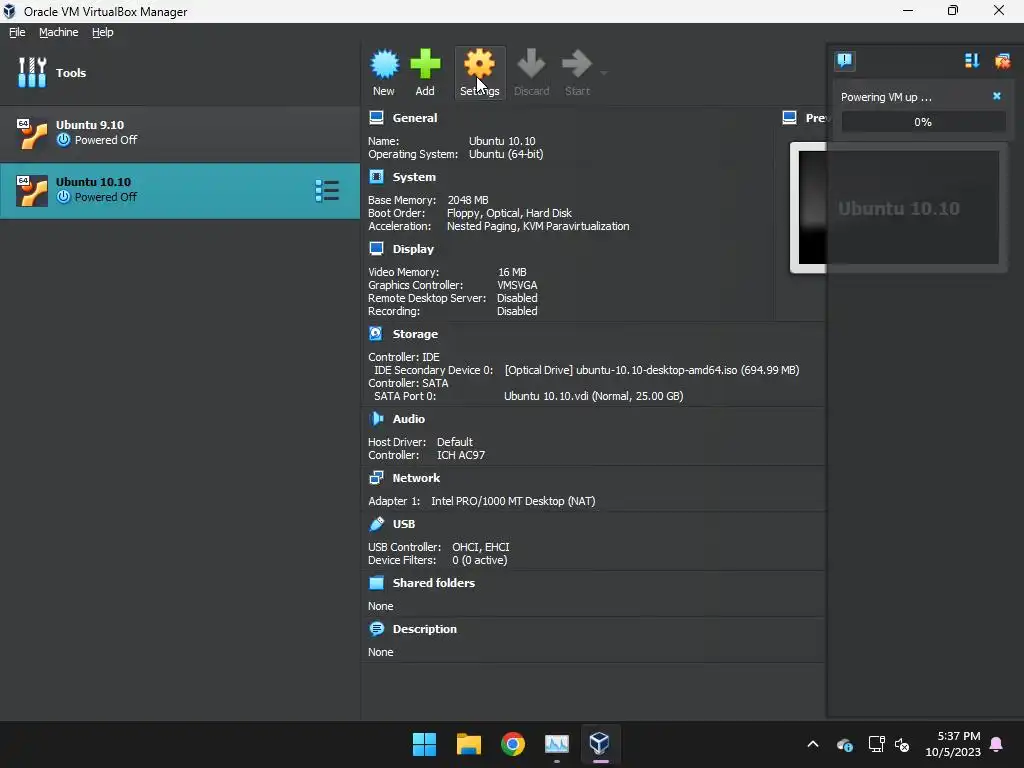
Task: Click the Base Memory 2048 MB value
Action: [468, 200]
